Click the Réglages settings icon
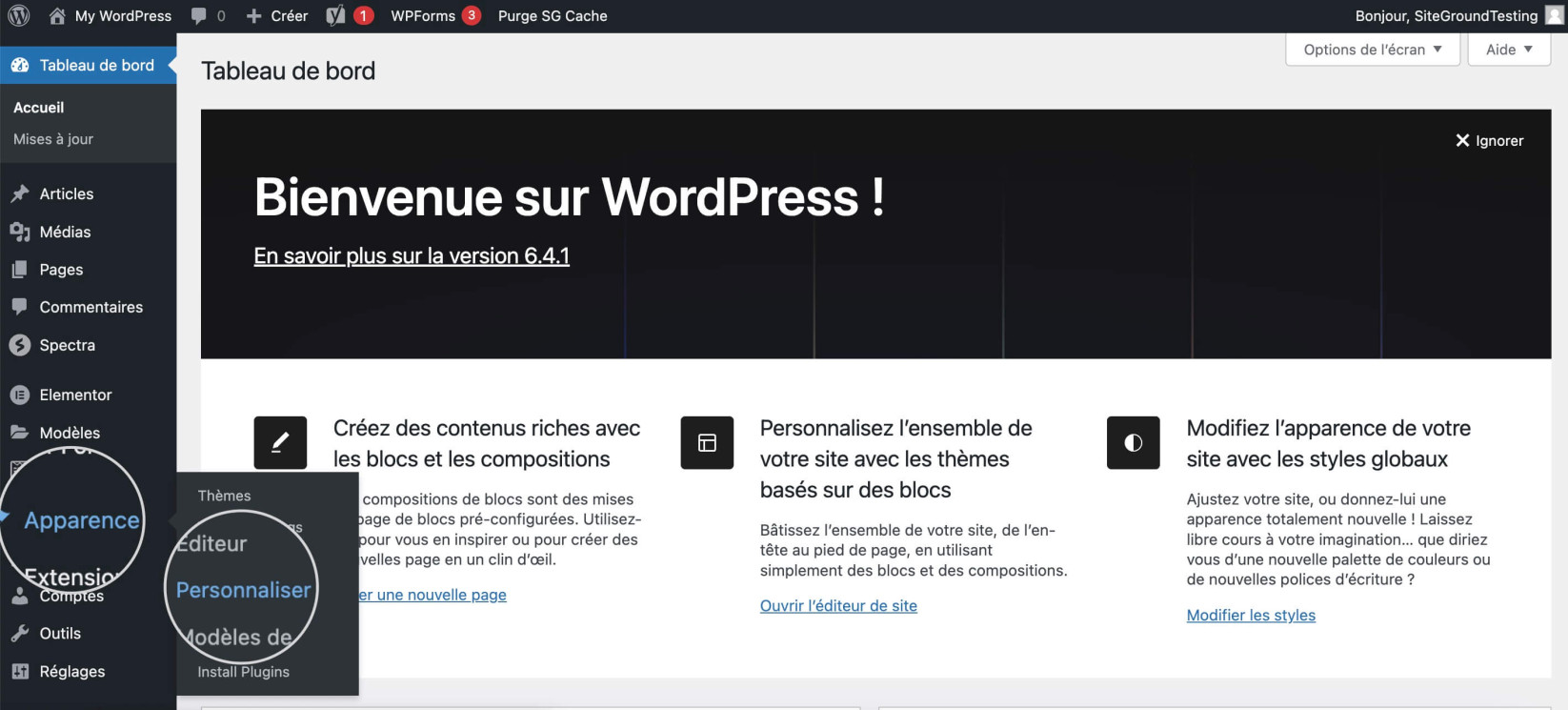The height and width of the screenshot is (710, 1568). point(20,672)
